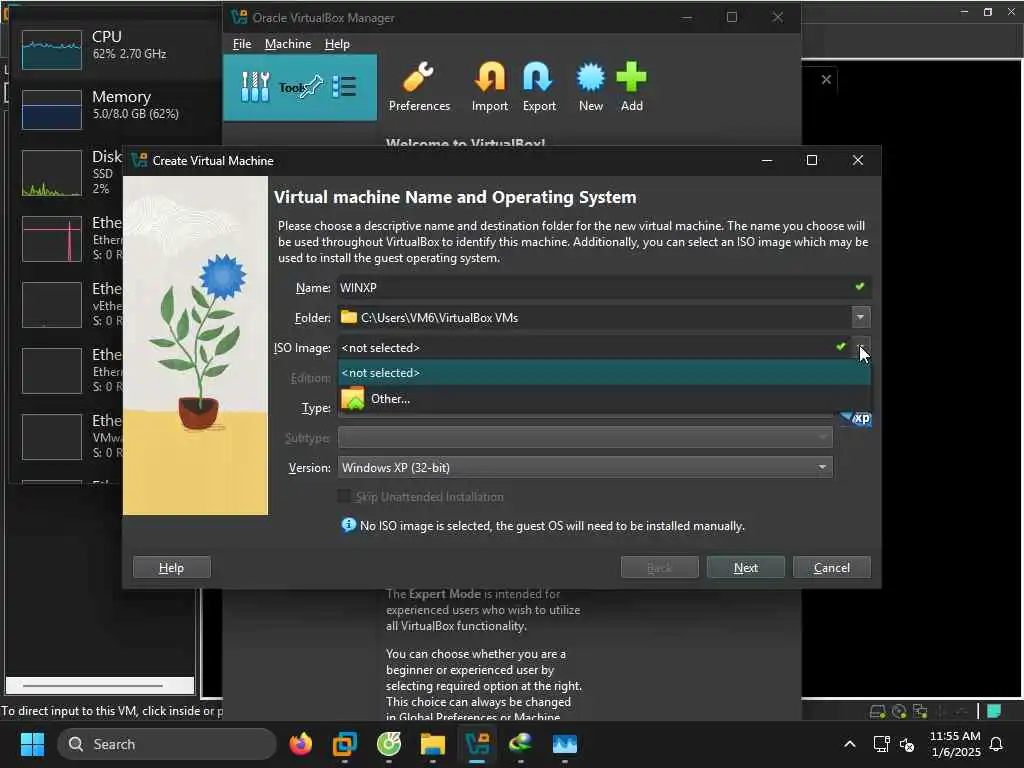1024x768 pixels.
Task: Click the New virtual machine icon
Action: click(x=591, y=88)
